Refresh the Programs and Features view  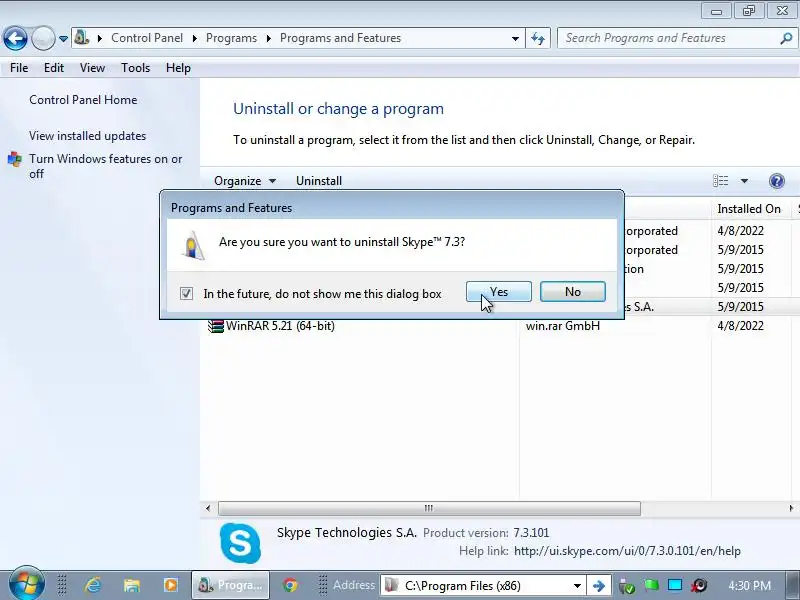pyautogui.click(x=538, y=39)
